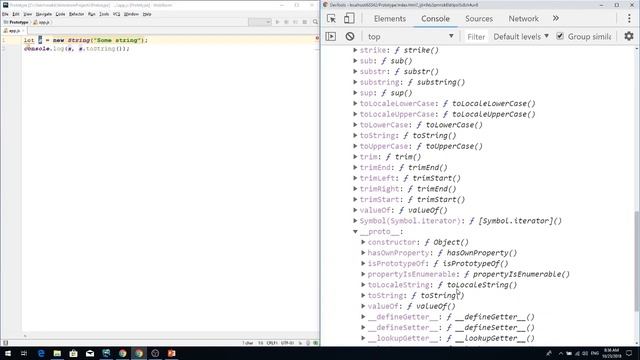The image size is (640, 360).
Task: Open Task View on the taskbar
Action: pos(24,353)
